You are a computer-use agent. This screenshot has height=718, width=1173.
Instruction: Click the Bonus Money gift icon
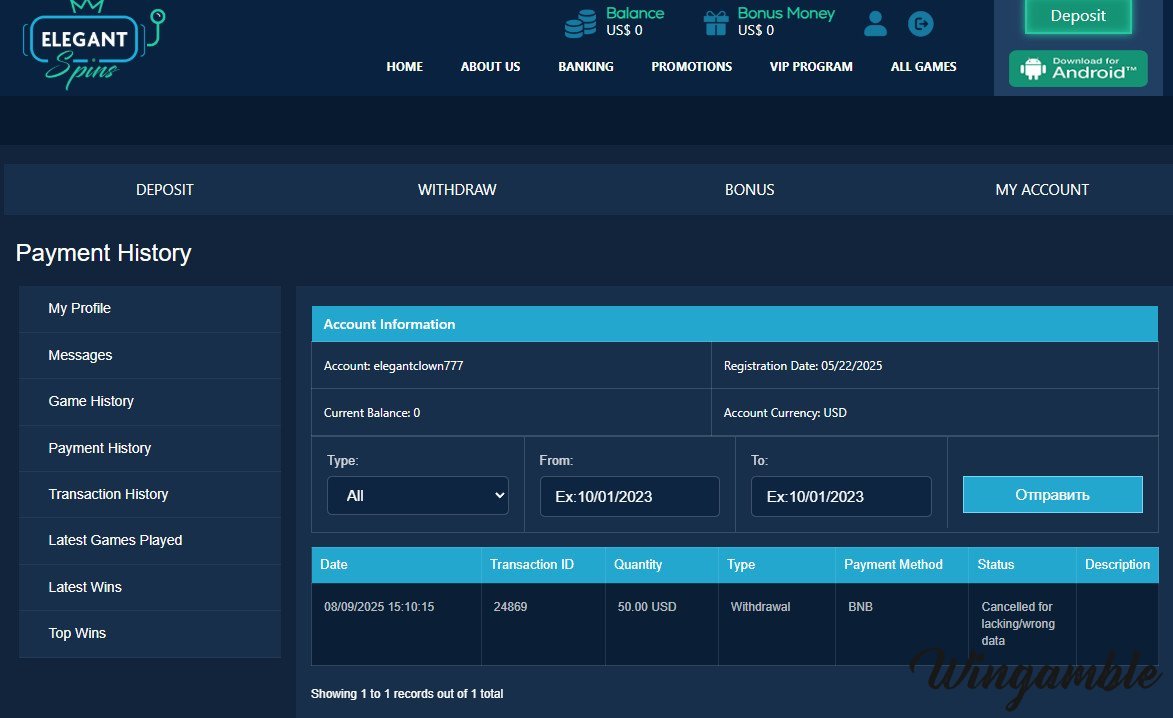point(715,22)
